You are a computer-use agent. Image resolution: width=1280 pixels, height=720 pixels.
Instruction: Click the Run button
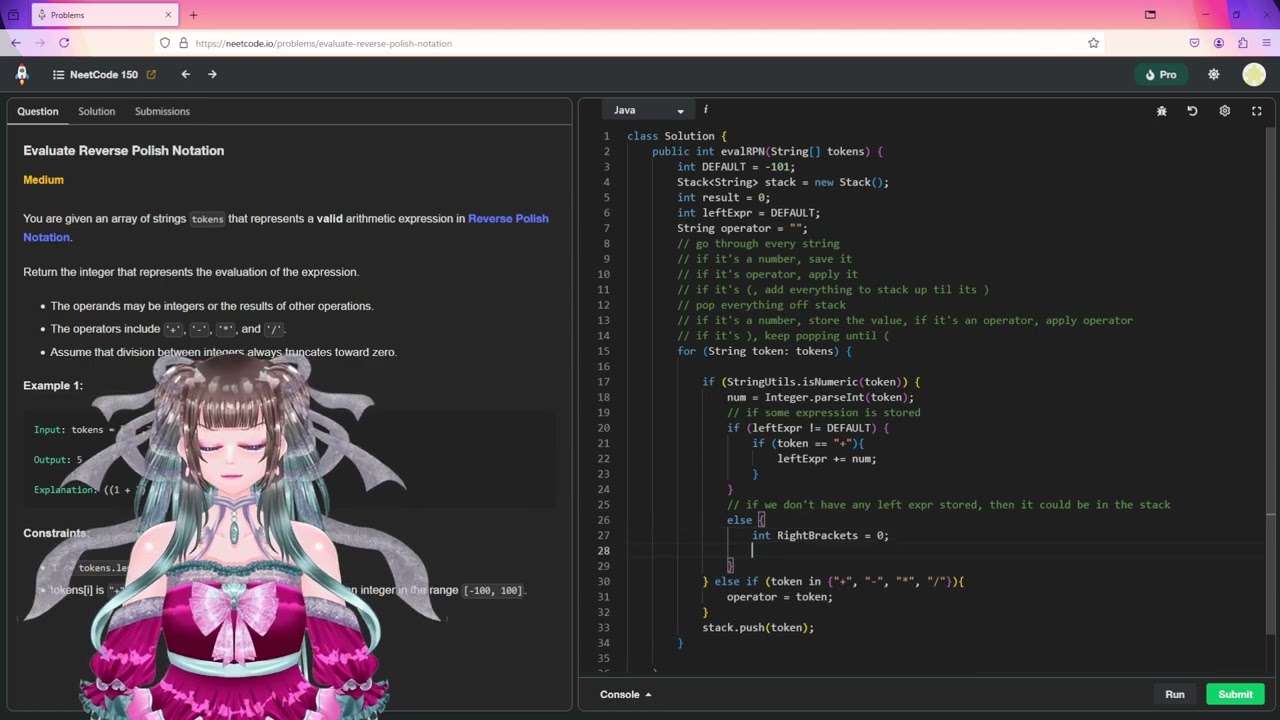tap(1175, 694)
